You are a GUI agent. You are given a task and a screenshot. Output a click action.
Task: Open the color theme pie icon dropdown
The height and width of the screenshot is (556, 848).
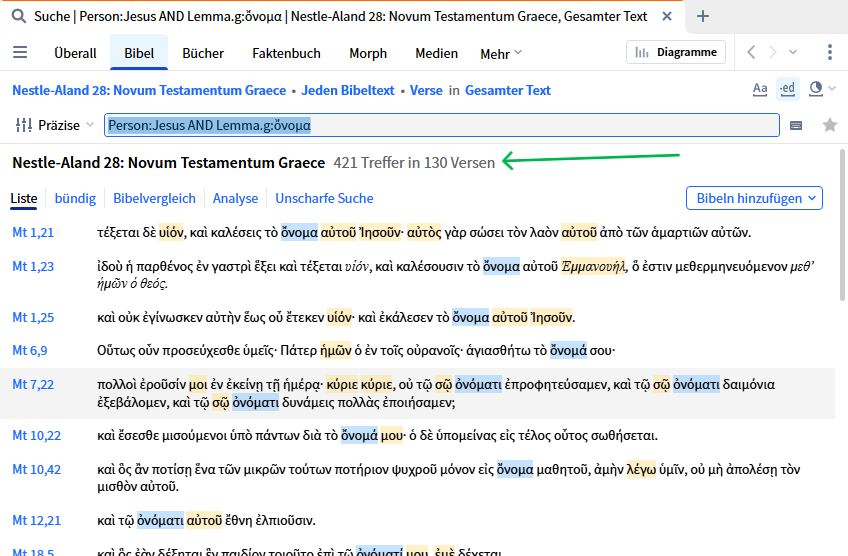click(x=822, y=89)
